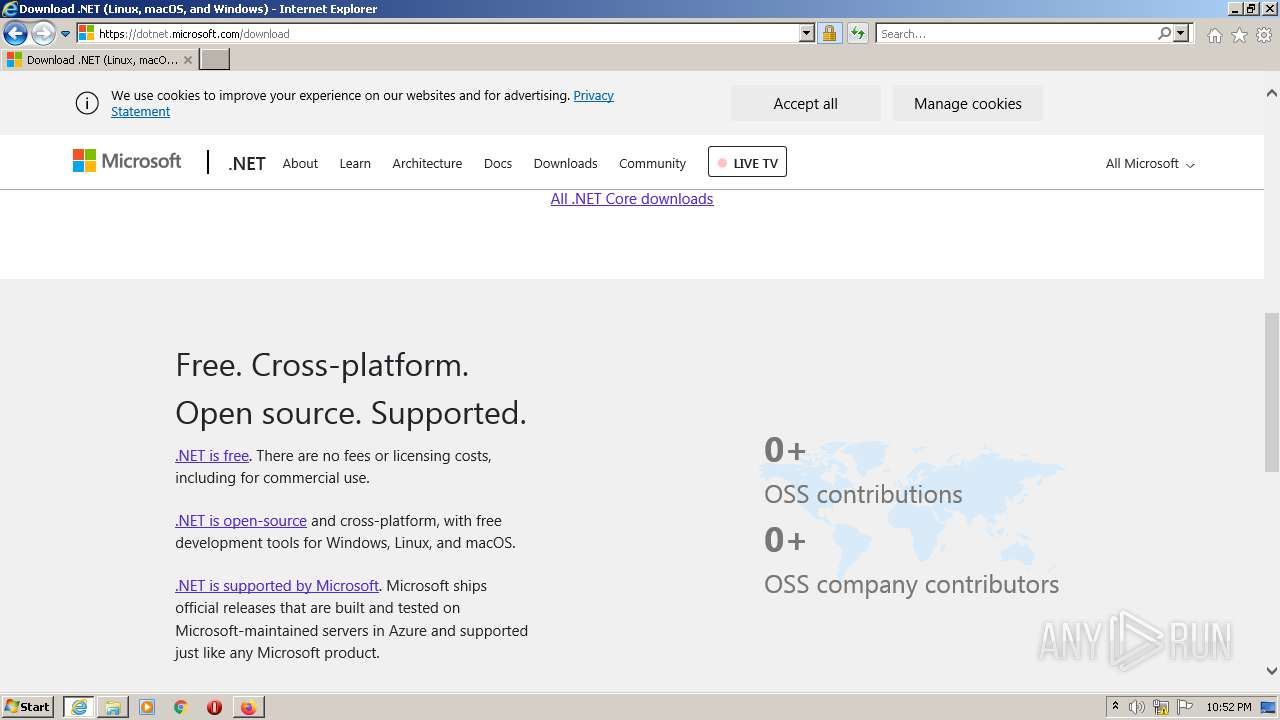The width and height of the screenshot is (1280, 720).
Task: Go to the .NET home link
Action: click(247, 163)
